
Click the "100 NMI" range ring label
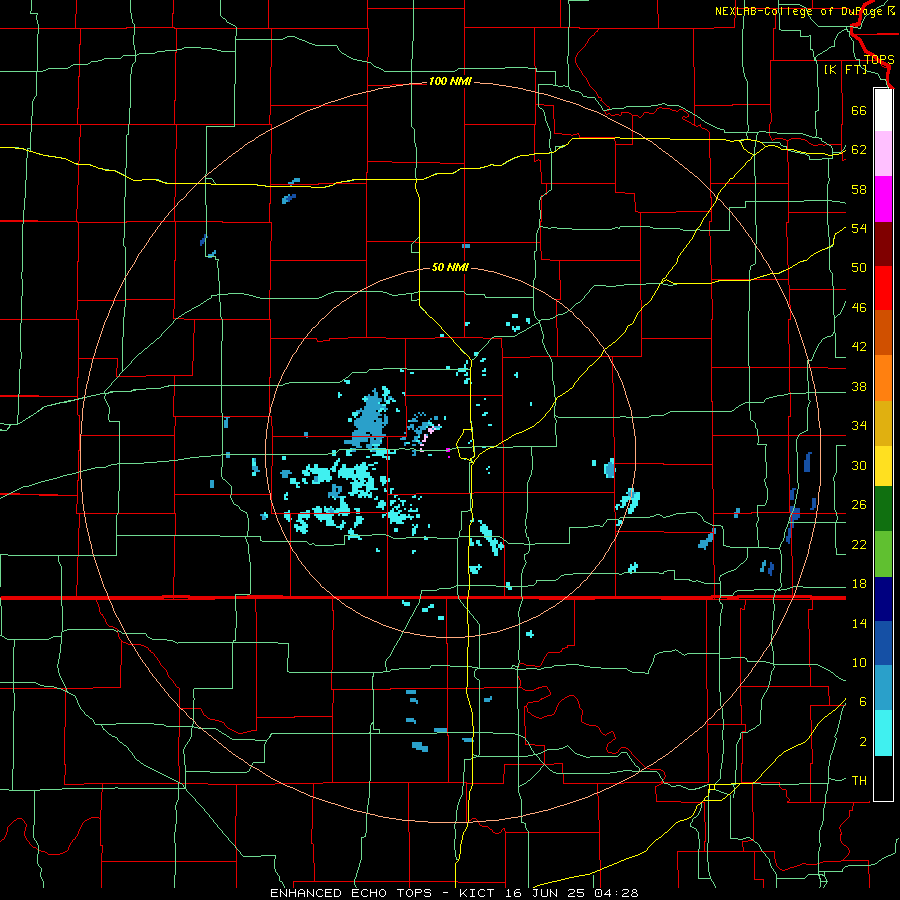[x=450, y=82]
